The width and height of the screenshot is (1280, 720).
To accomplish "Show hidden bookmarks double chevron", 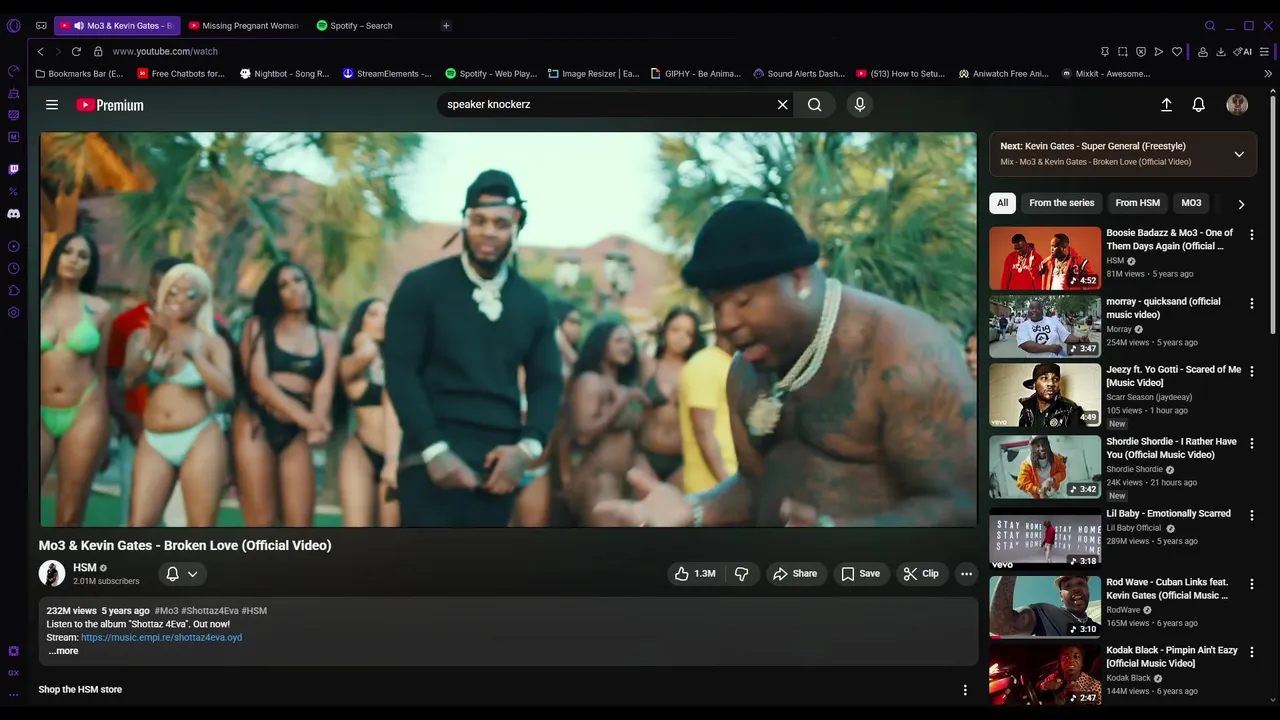I will [1268, 73].
